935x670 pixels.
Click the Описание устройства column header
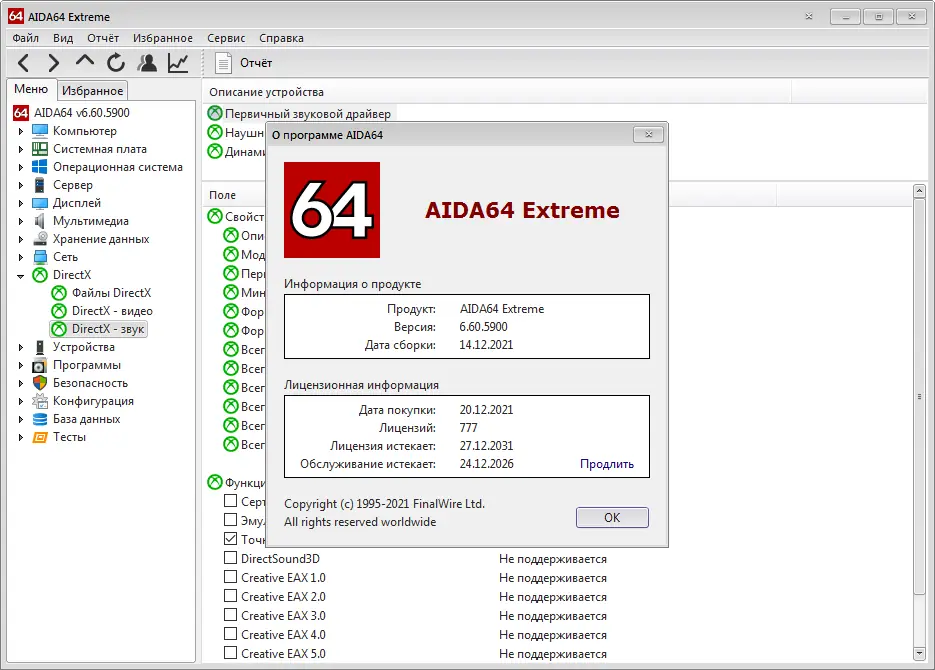point(266,92)
